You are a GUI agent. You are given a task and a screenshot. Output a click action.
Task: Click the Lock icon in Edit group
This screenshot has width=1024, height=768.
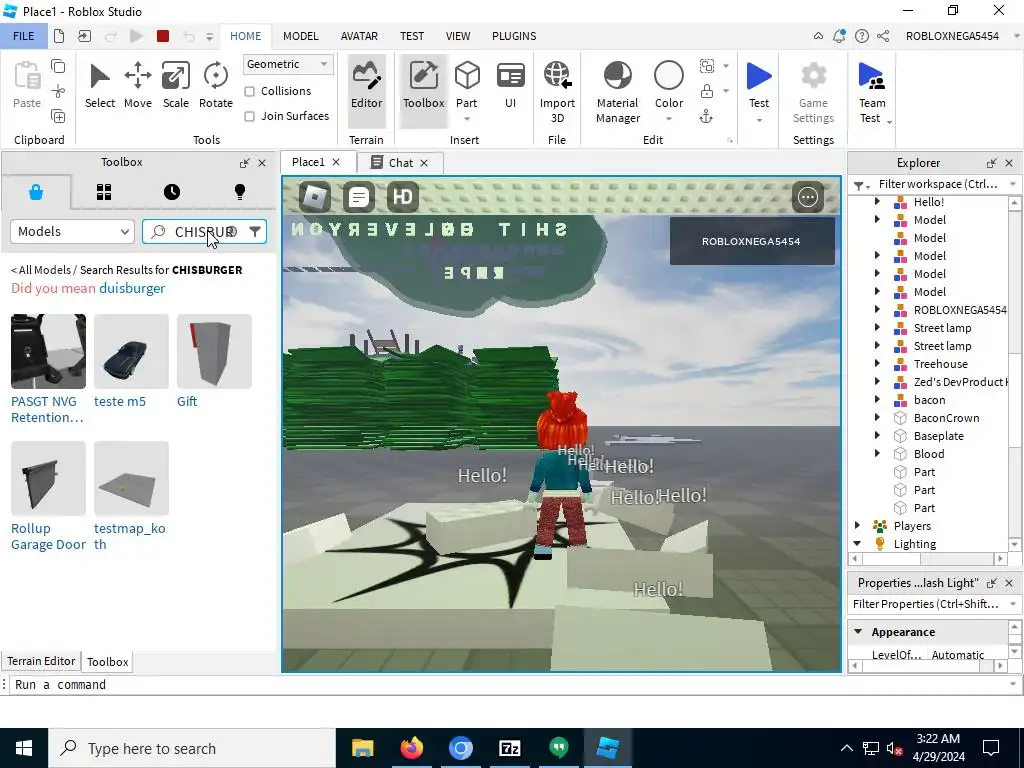(707, 91)
